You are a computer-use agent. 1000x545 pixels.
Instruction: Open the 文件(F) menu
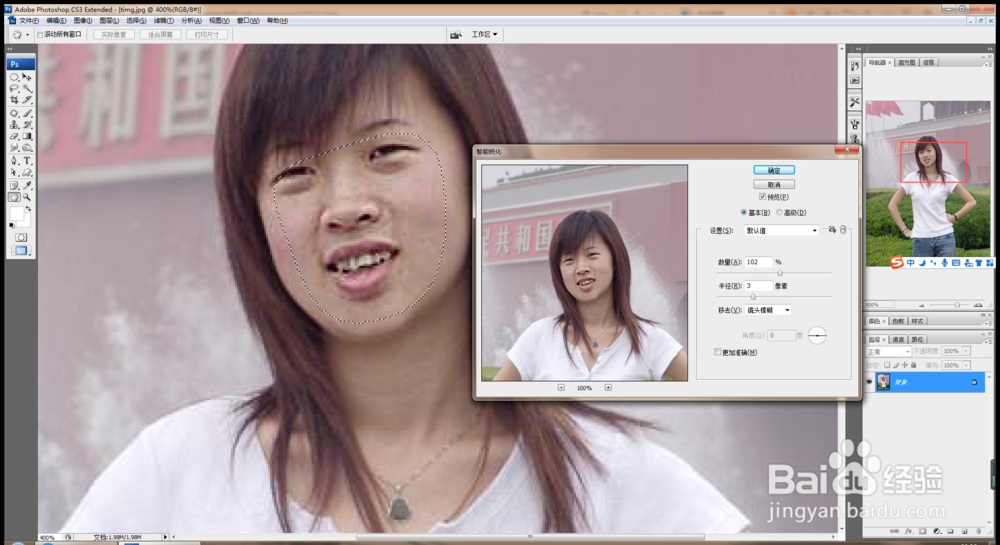29,20
